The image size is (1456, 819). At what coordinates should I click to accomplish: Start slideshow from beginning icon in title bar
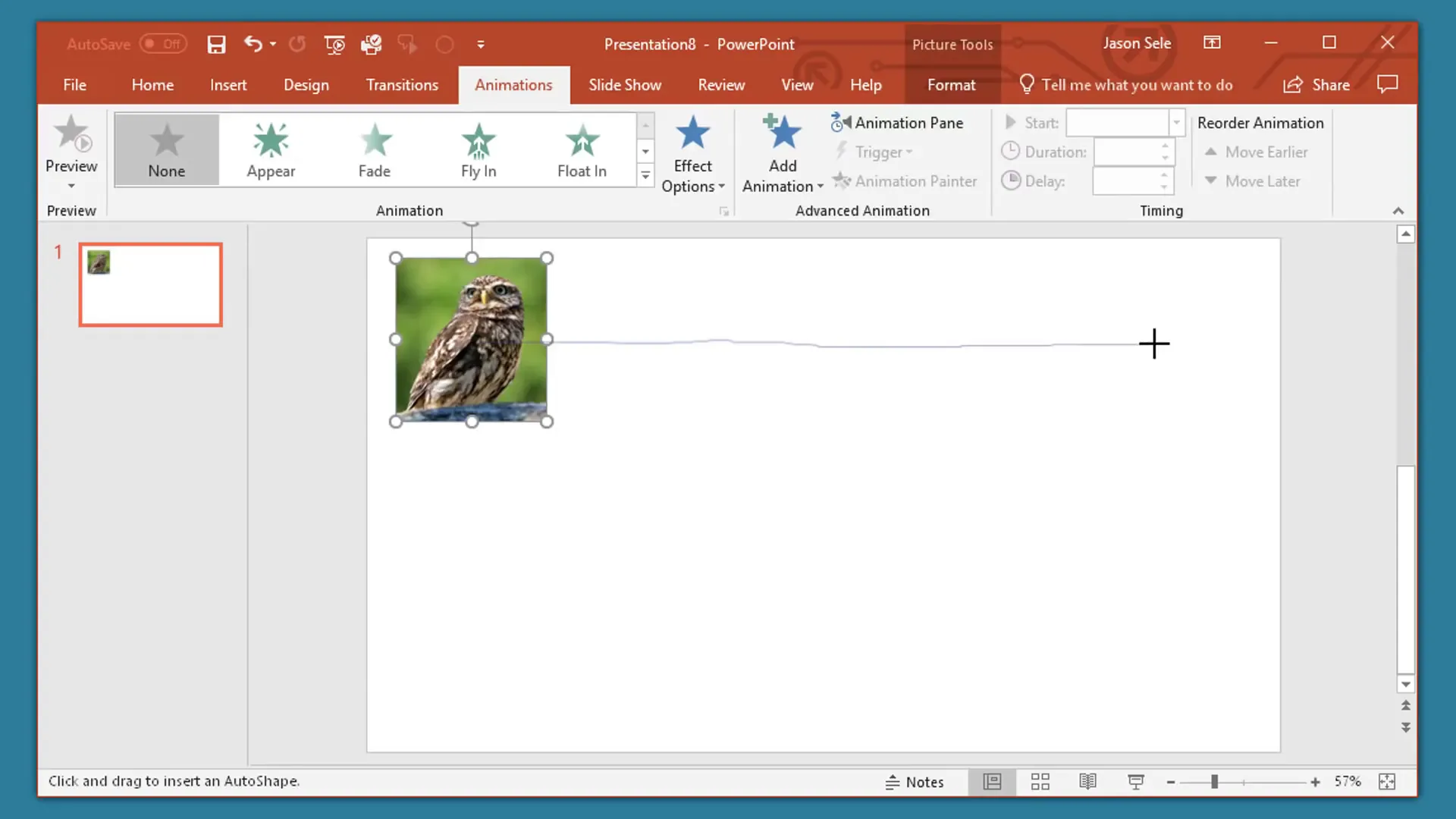(x=334, y=44)
